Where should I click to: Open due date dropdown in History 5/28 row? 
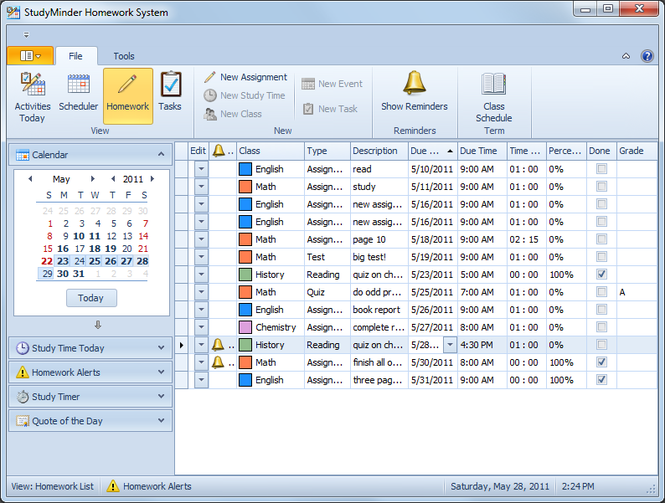coord(450,345)
